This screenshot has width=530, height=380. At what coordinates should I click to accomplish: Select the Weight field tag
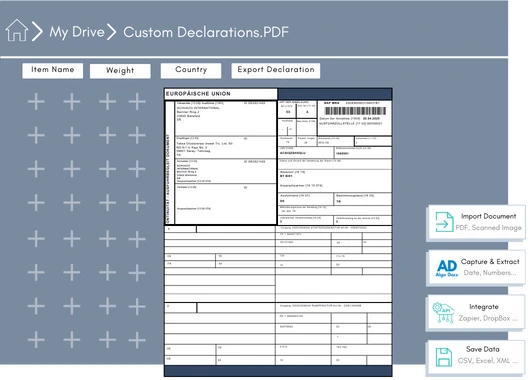click(120, 71)
